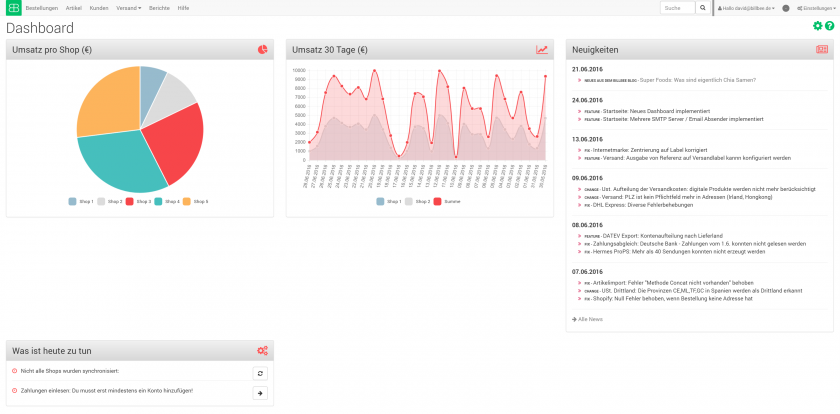Click the green Billbee logo

coord(13,8)
